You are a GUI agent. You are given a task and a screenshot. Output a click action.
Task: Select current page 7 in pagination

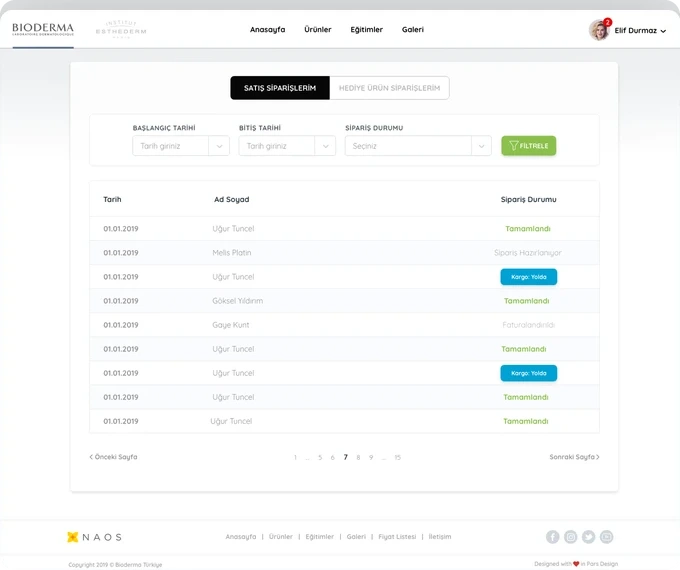pyautogui.click(x=346, y=457)
